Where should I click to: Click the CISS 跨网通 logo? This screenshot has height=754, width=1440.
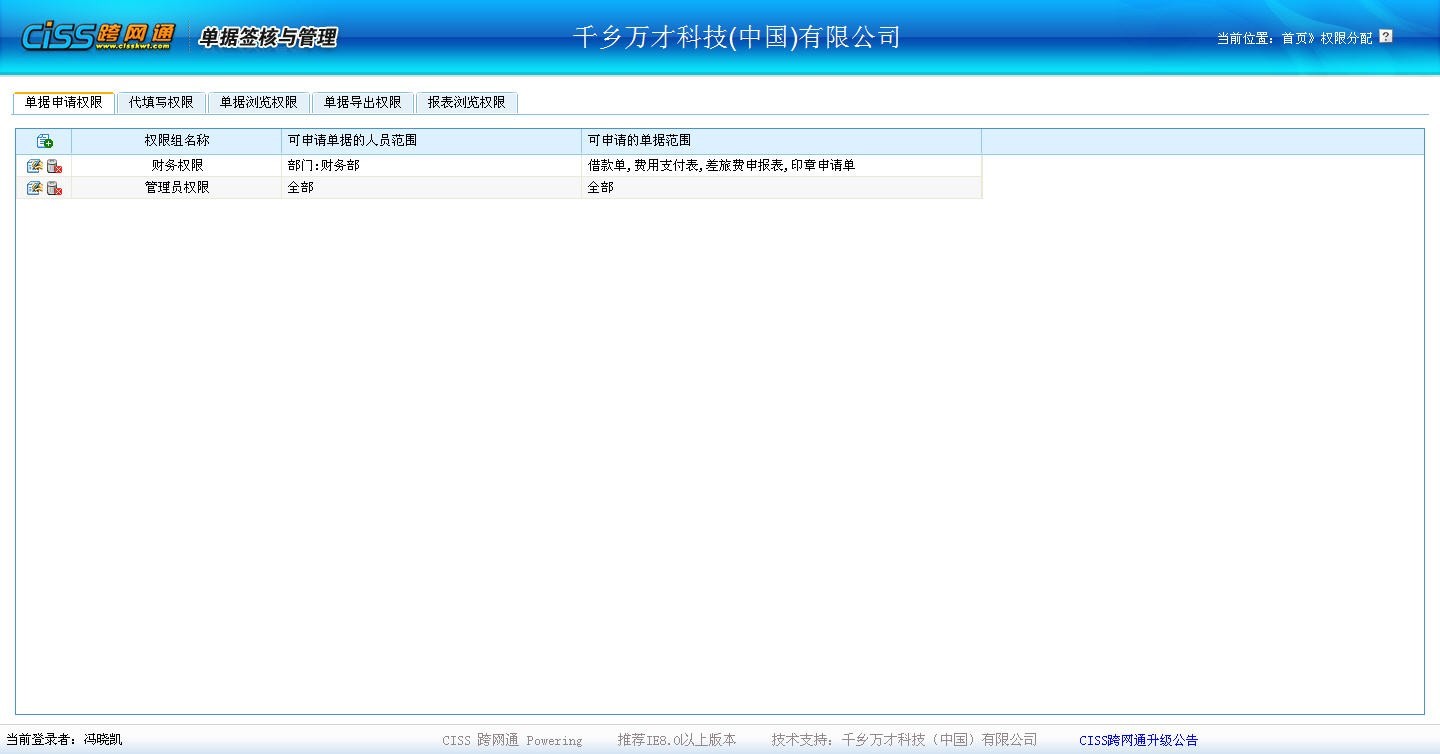97,36
